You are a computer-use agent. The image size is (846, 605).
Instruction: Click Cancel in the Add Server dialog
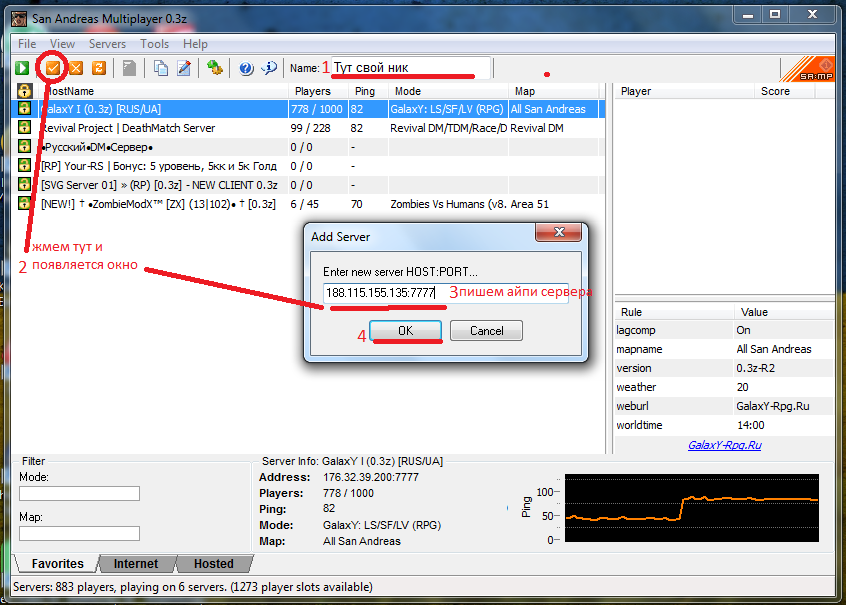[x=486, y=331]
